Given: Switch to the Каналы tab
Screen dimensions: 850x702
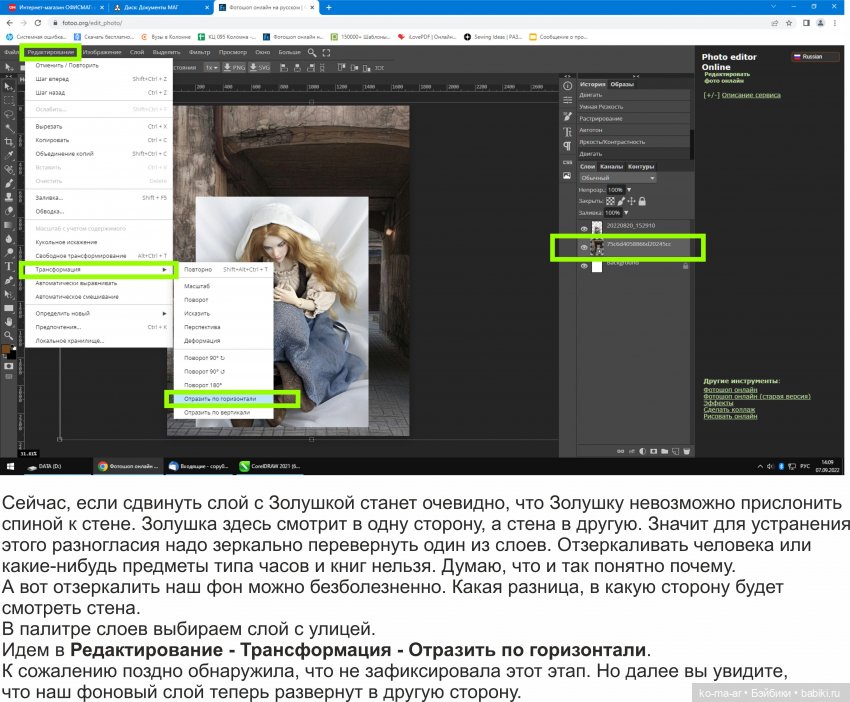Looking at the screenshot, I should point(612,167).
